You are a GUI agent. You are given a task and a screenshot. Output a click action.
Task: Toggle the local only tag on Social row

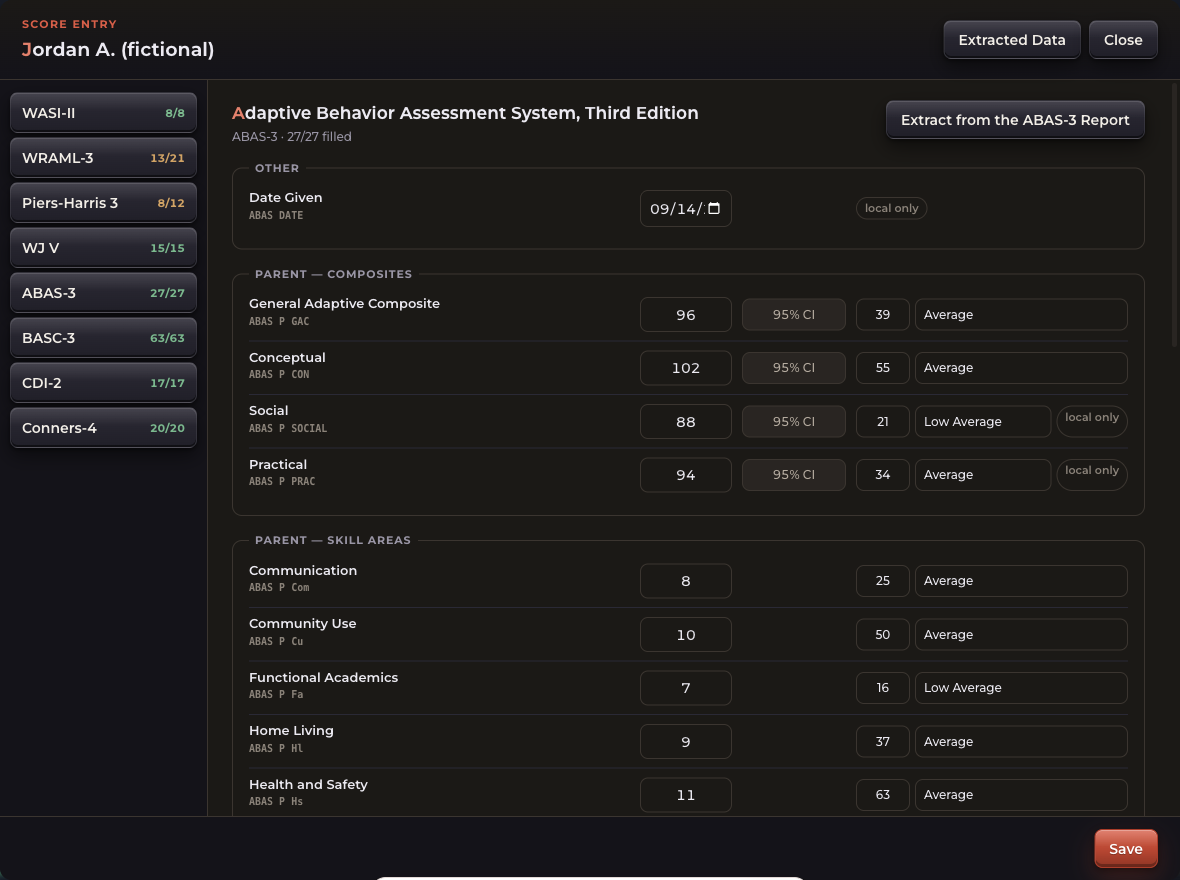click(1091, 418)
